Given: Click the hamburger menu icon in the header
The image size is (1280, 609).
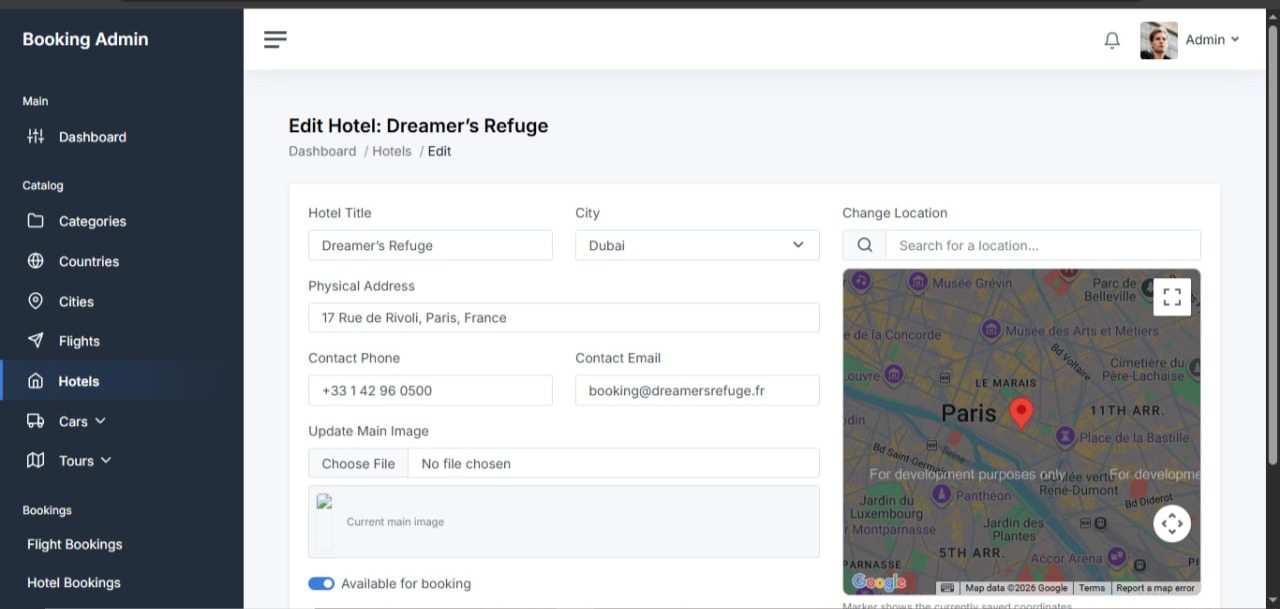Looking at the screenshot, I should click(x=275, y=39).
